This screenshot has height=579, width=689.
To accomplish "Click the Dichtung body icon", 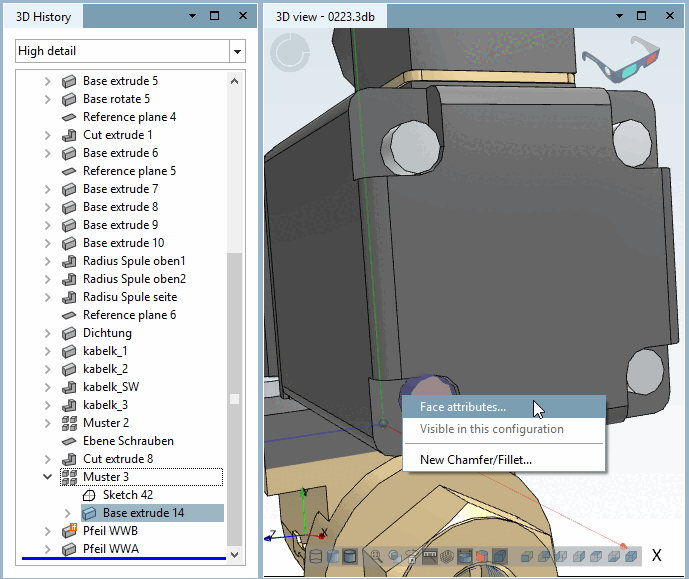I will pos(69,333).
